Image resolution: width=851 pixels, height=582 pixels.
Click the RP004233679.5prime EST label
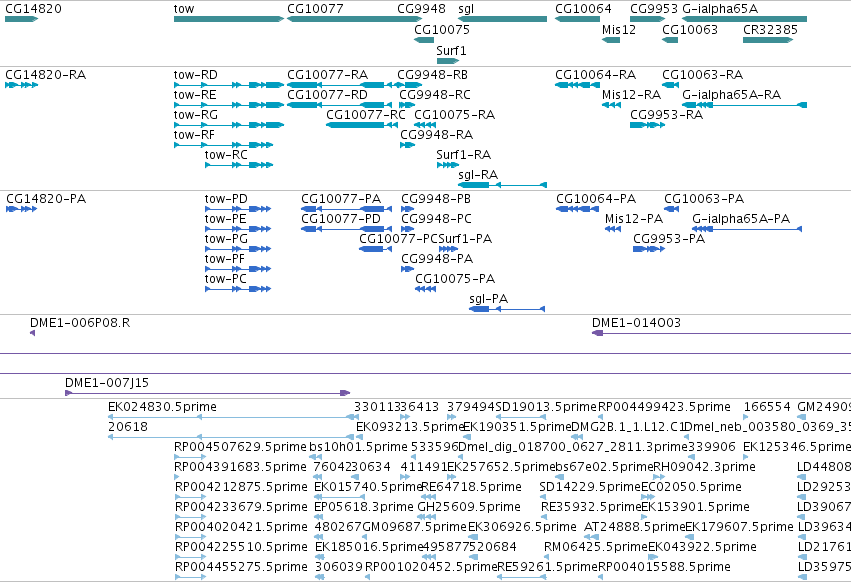tap(241, 507)
